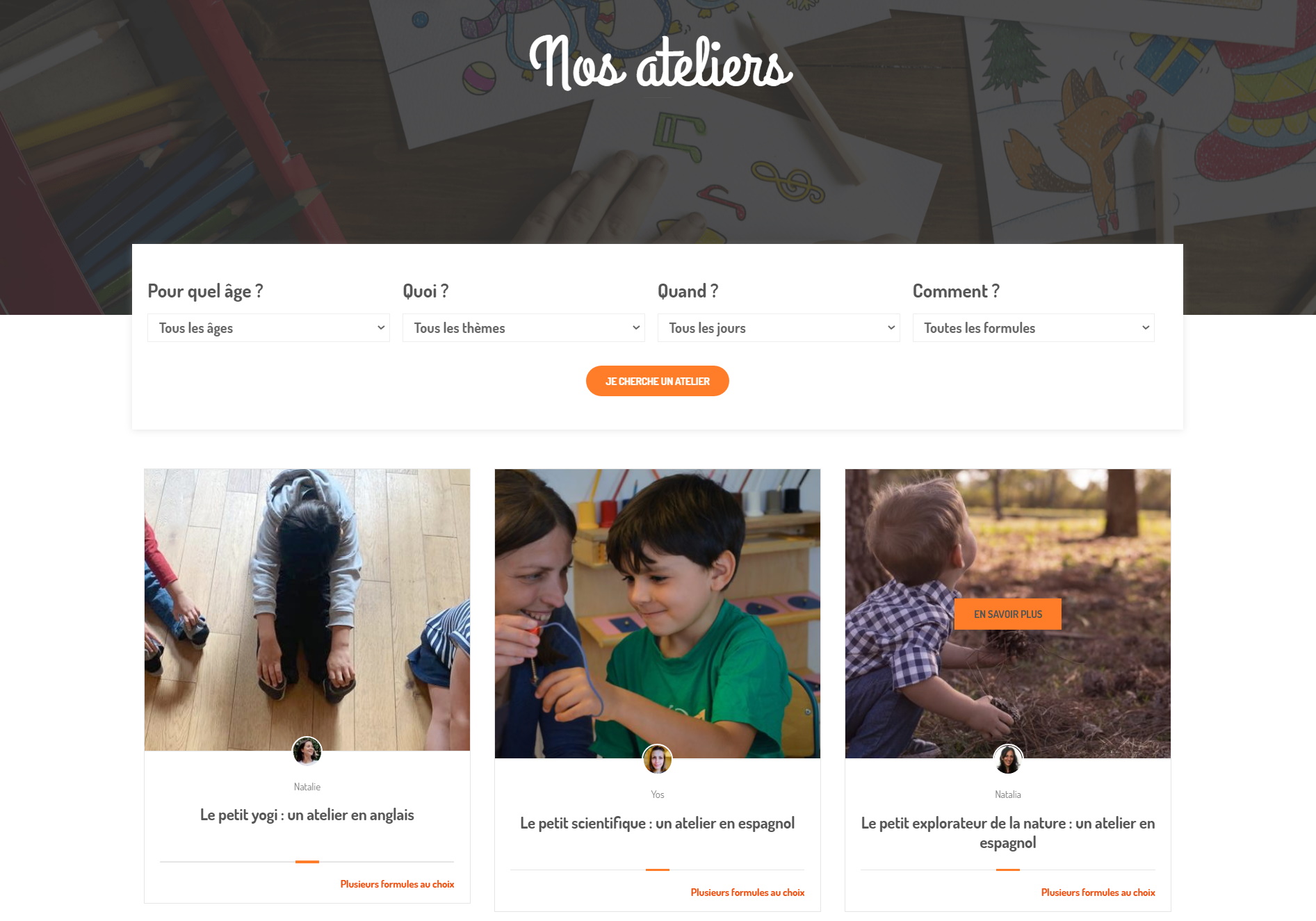1316x921 pixels.
Task: Click Natalia's round avatar photo
Action: point(1007,759)
